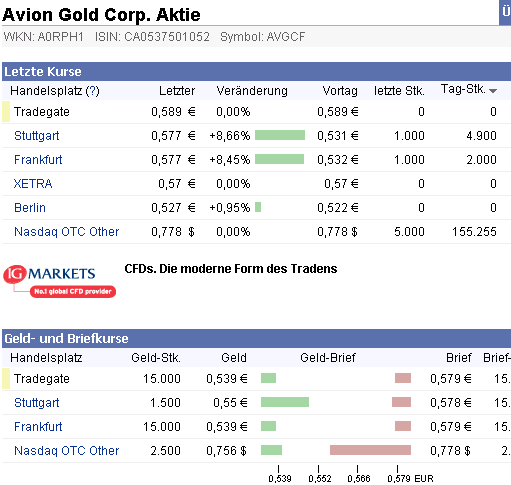Open Nasdaq OTC Other in Letzte Kurse

(66, 232)
